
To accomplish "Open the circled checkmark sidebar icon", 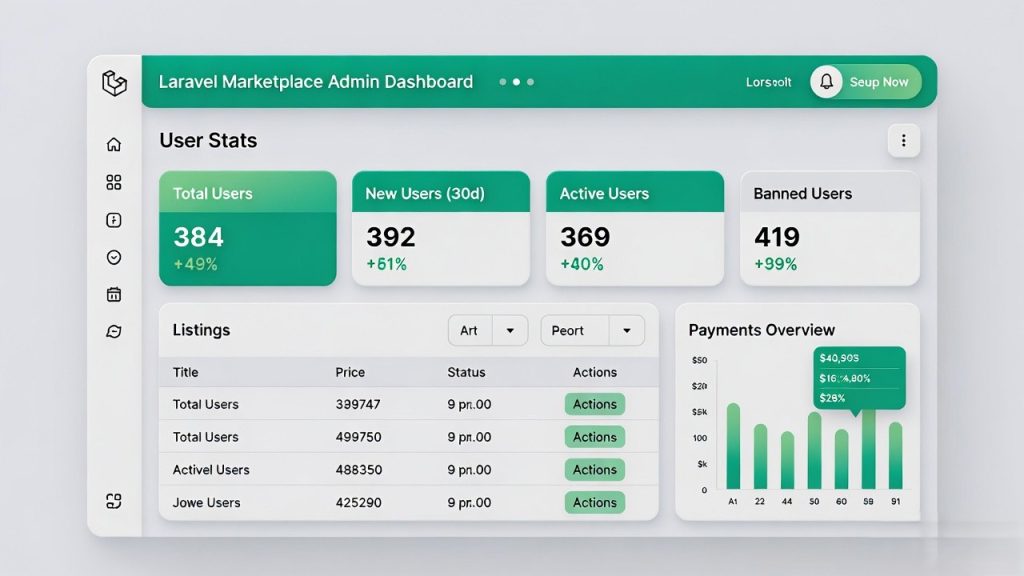I will coord(114,257).
